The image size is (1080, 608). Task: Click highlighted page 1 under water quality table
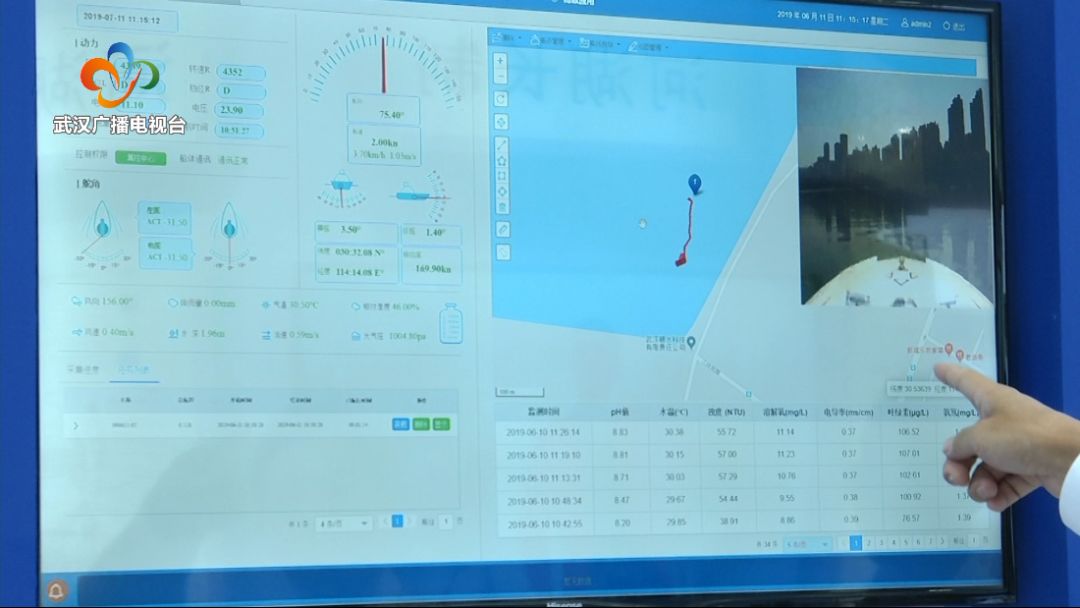(x=856, y=543)
